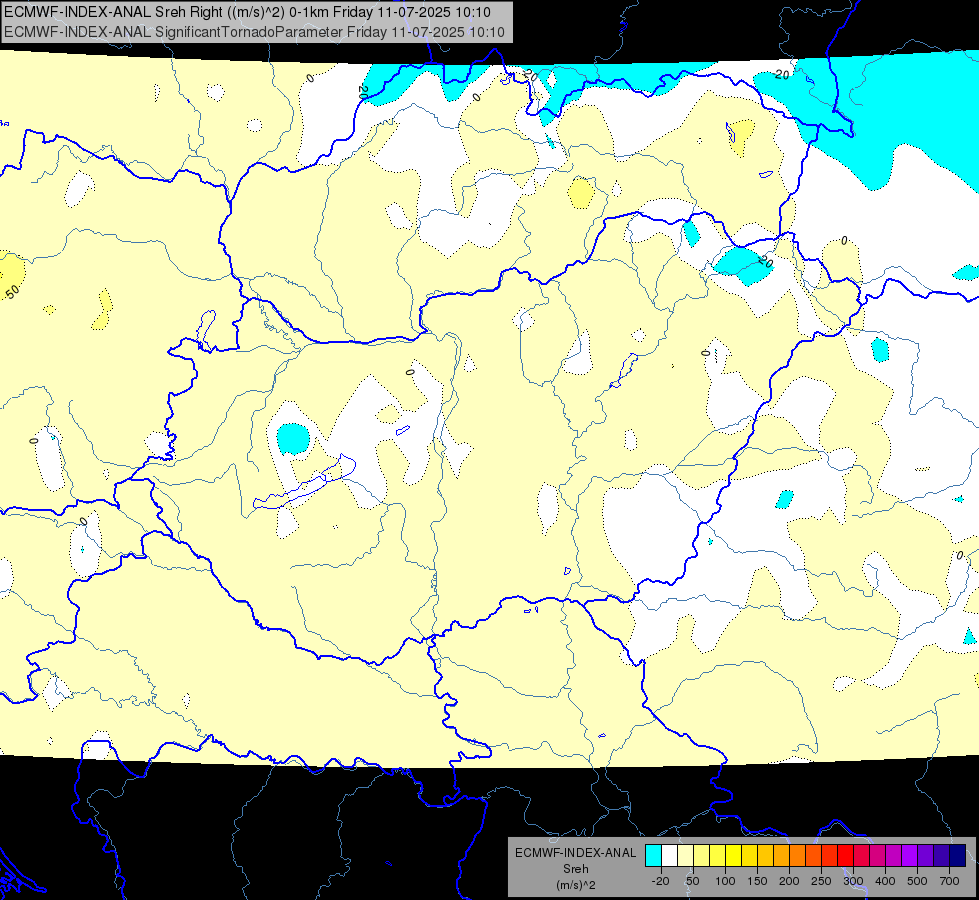Click the legend swatch immediately right of the 100 tick
The width and height of the screenshot is (979, 900).
(x=734, y=856)
